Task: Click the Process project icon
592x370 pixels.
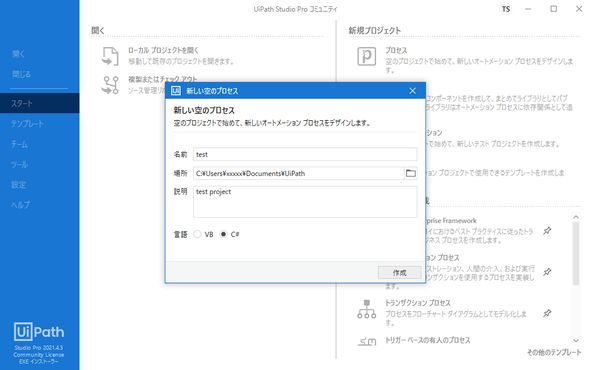Action: click(367, 56)
